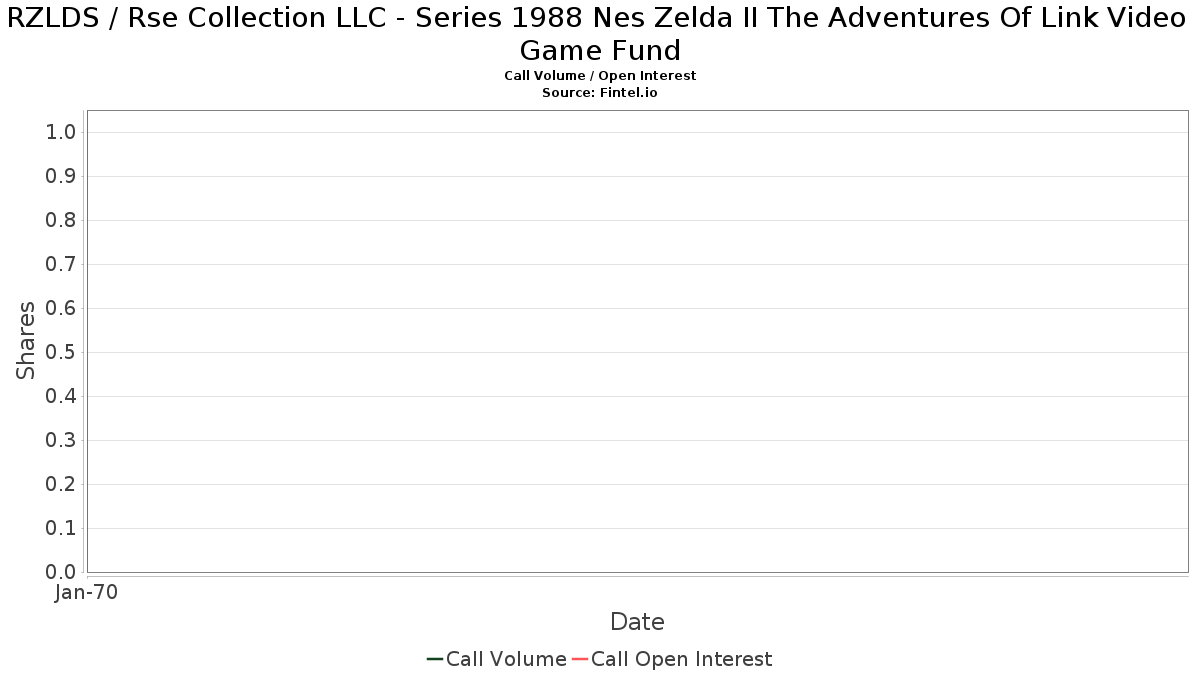Click the dark Call Volume line swatch
Image resolution: width=1200 pixels, height=675 pixels.
pos(434,659)
